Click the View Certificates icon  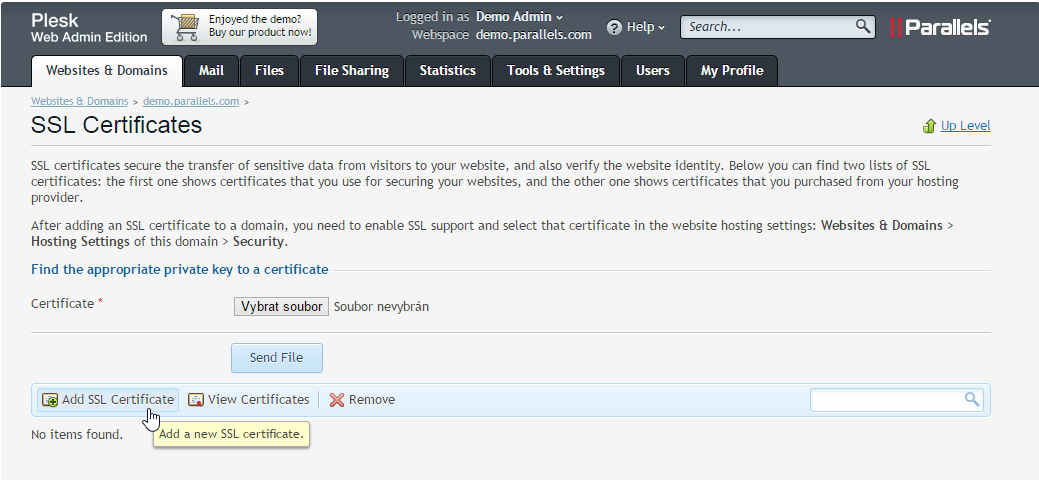196,400
